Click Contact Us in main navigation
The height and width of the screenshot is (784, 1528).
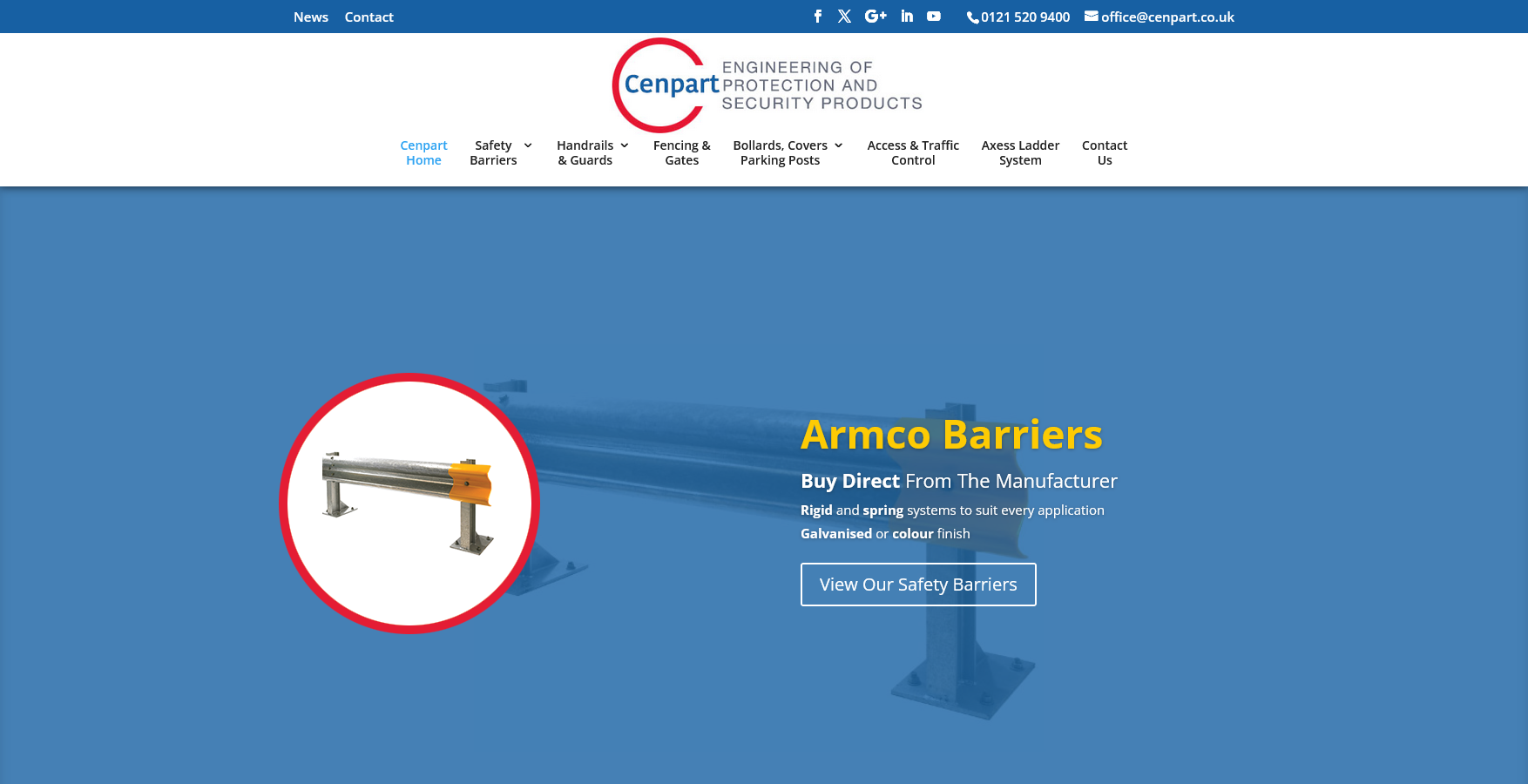[1104, 152]
